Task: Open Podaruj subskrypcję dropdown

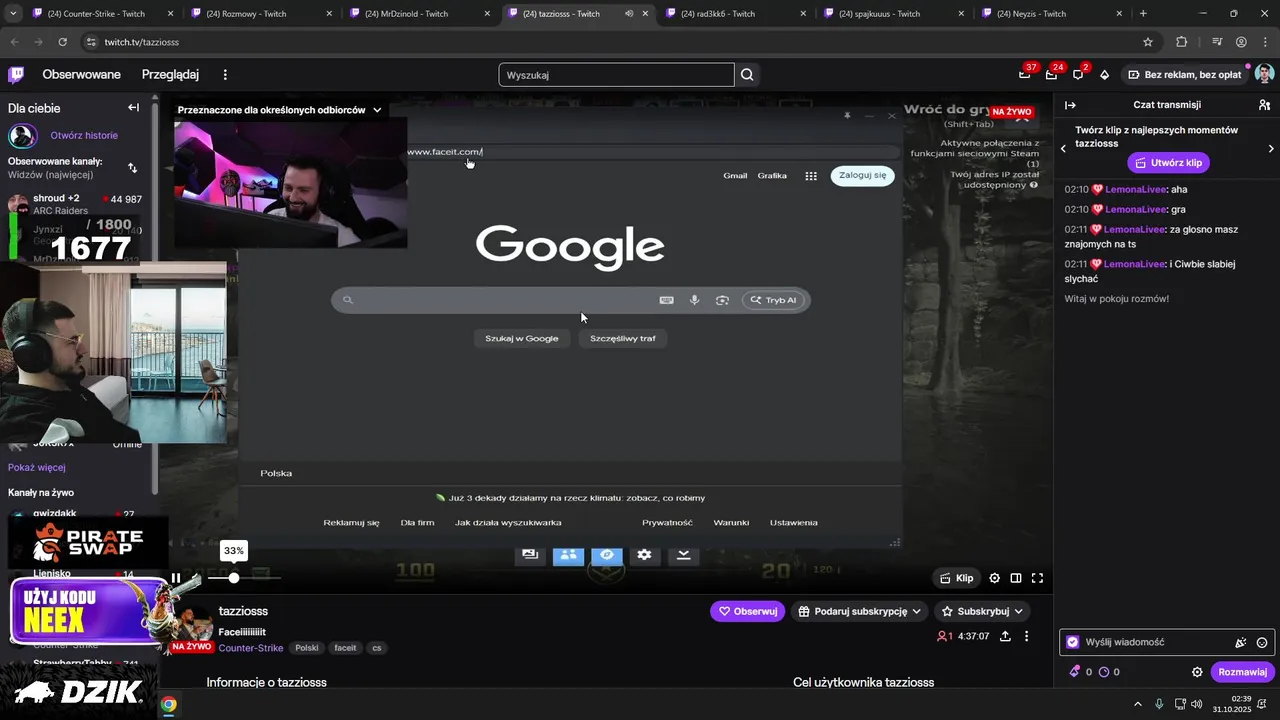Action: [x=860, y=611]
